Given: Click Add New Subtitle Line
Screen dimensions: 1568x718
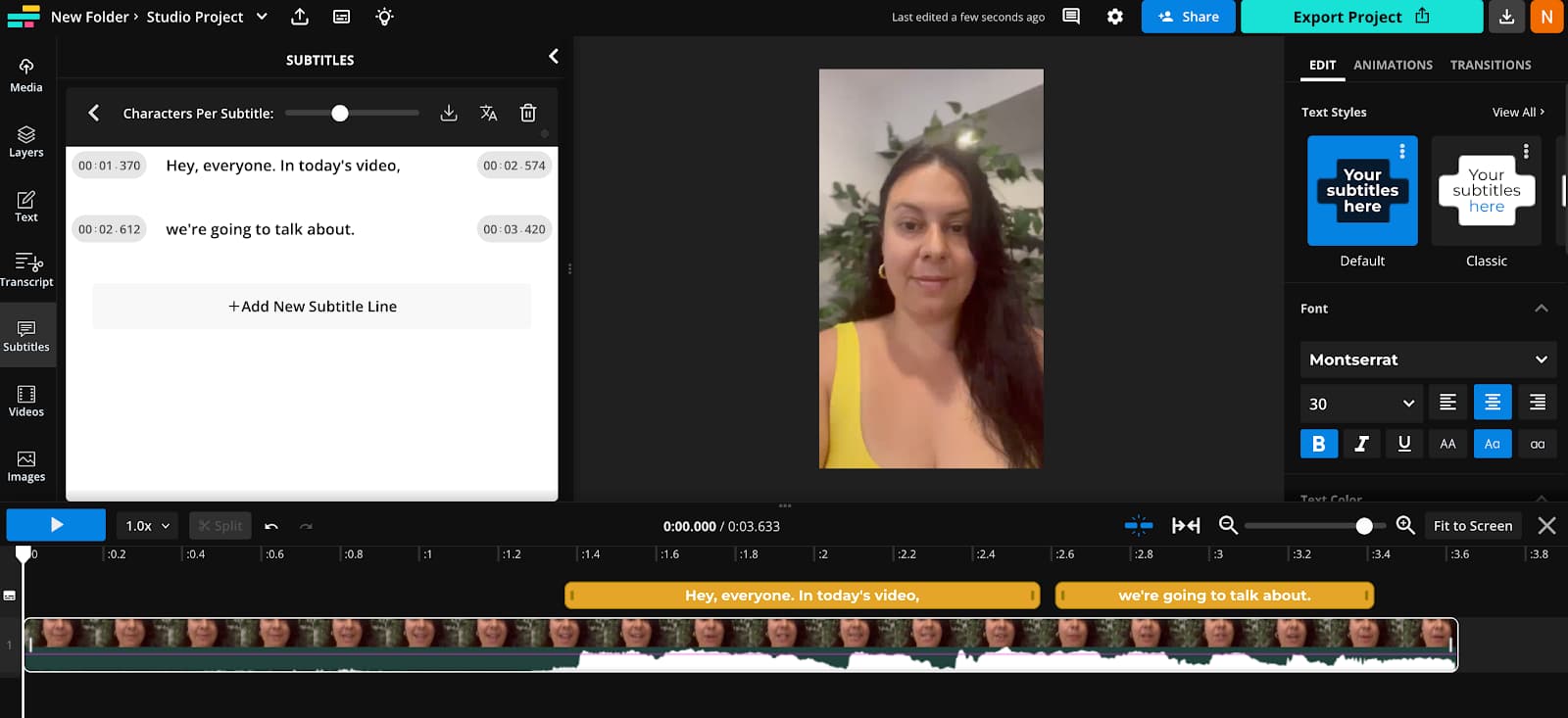Looking at the screenshot, I should pyautogui.click(x=312, y=307).
